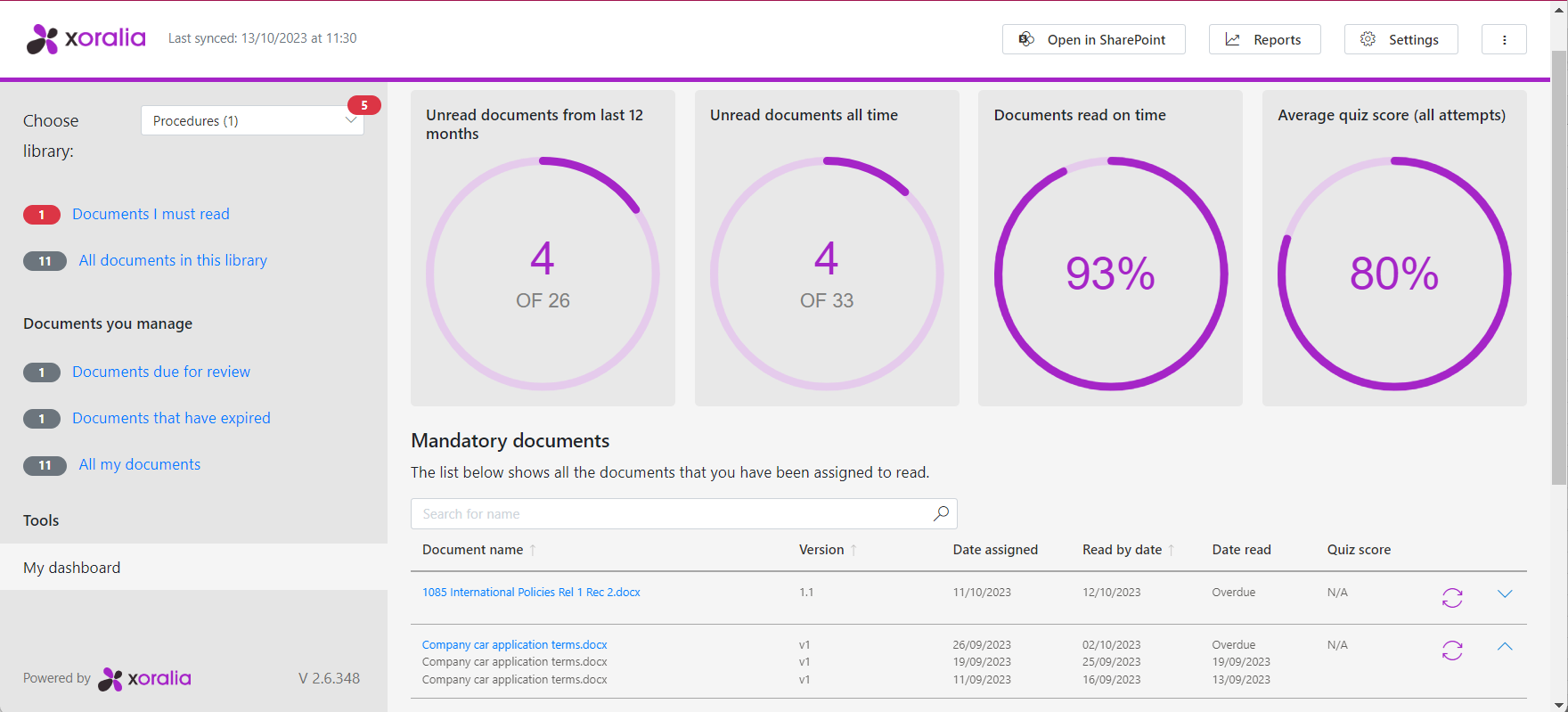The image size is (1568, 712).
Task: Click the Settings button
Action: coord(1401,39)
